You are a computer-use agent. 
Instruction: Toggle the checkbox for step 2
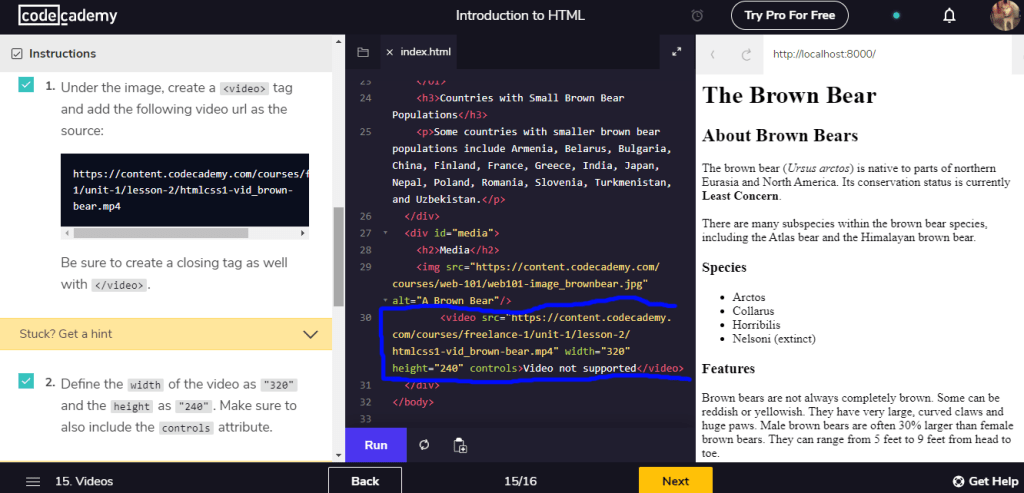pos(26,383)
